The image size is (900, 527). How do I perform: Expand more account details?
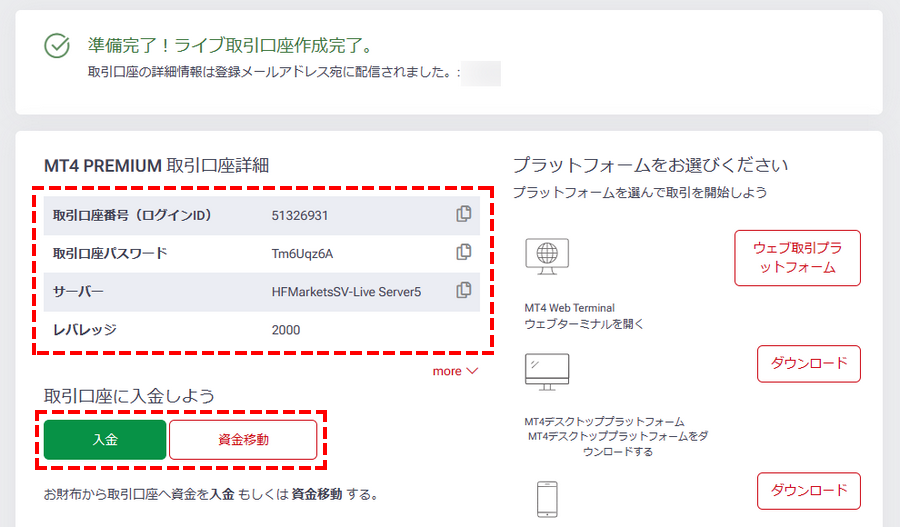click(455, 371)
